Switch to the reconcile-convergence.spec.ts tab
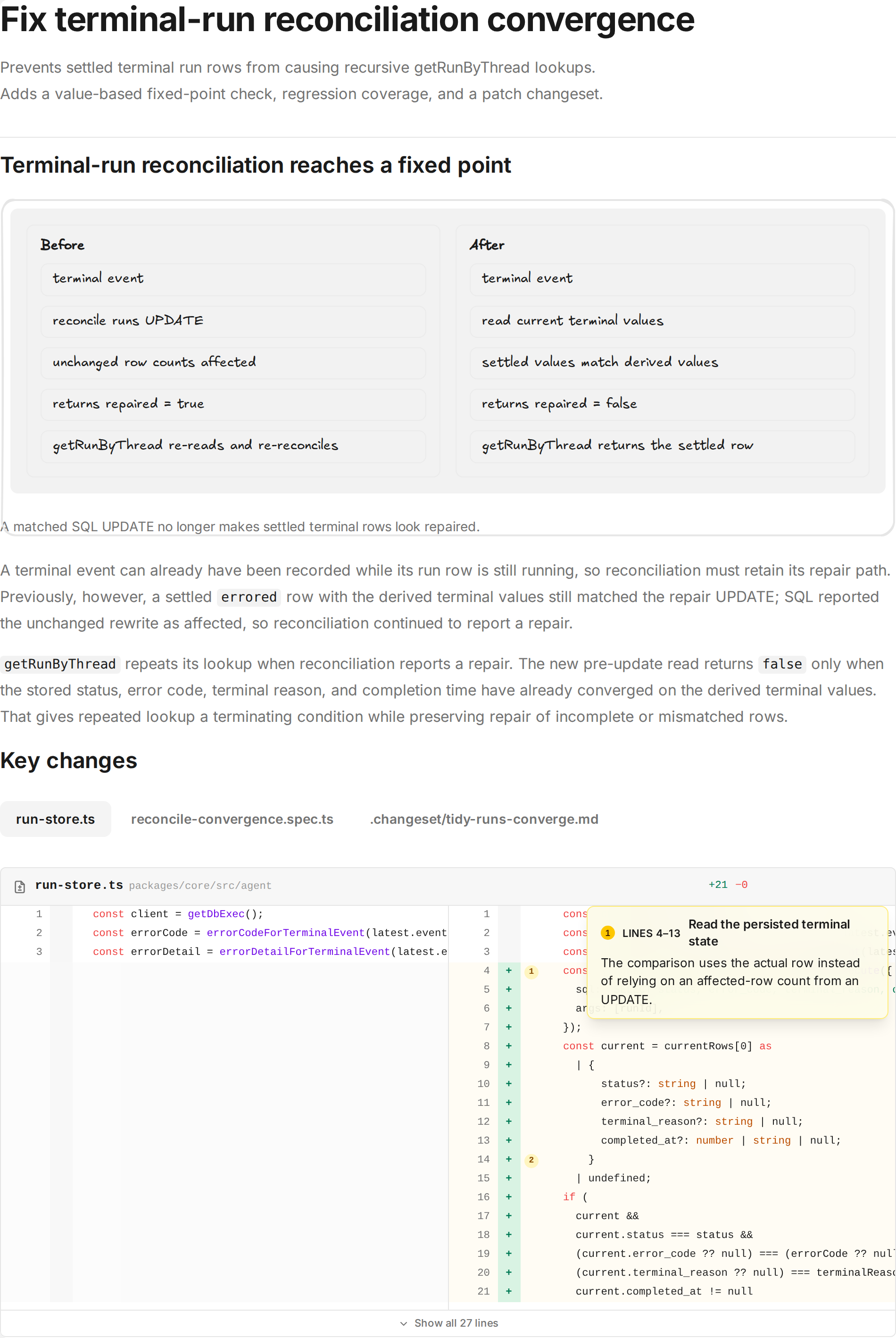896x1338 pixels. [232, 819]
